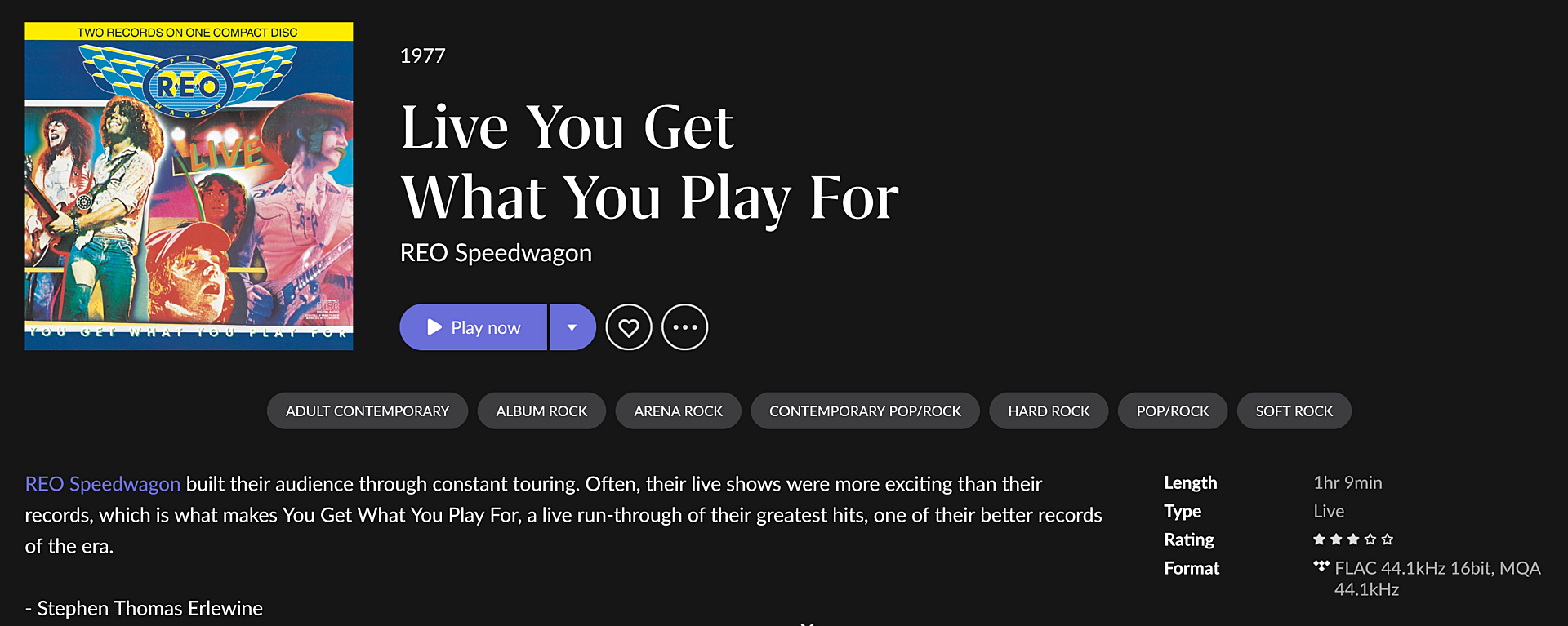The image size is (1568, 626).
Task: Open the Arena Rock genre tag
Action: (679, 411)
